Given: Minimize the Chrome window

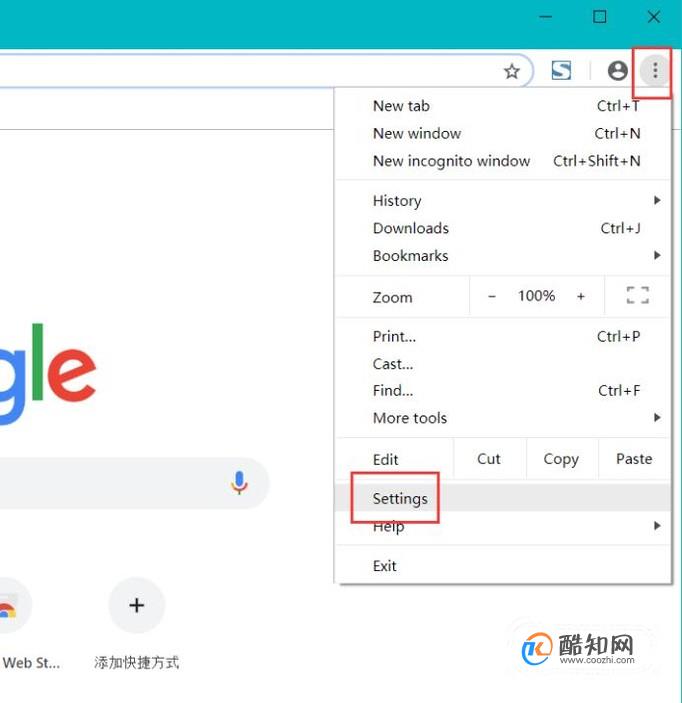Looking at the screenshot, I should (x=546, y=17).
